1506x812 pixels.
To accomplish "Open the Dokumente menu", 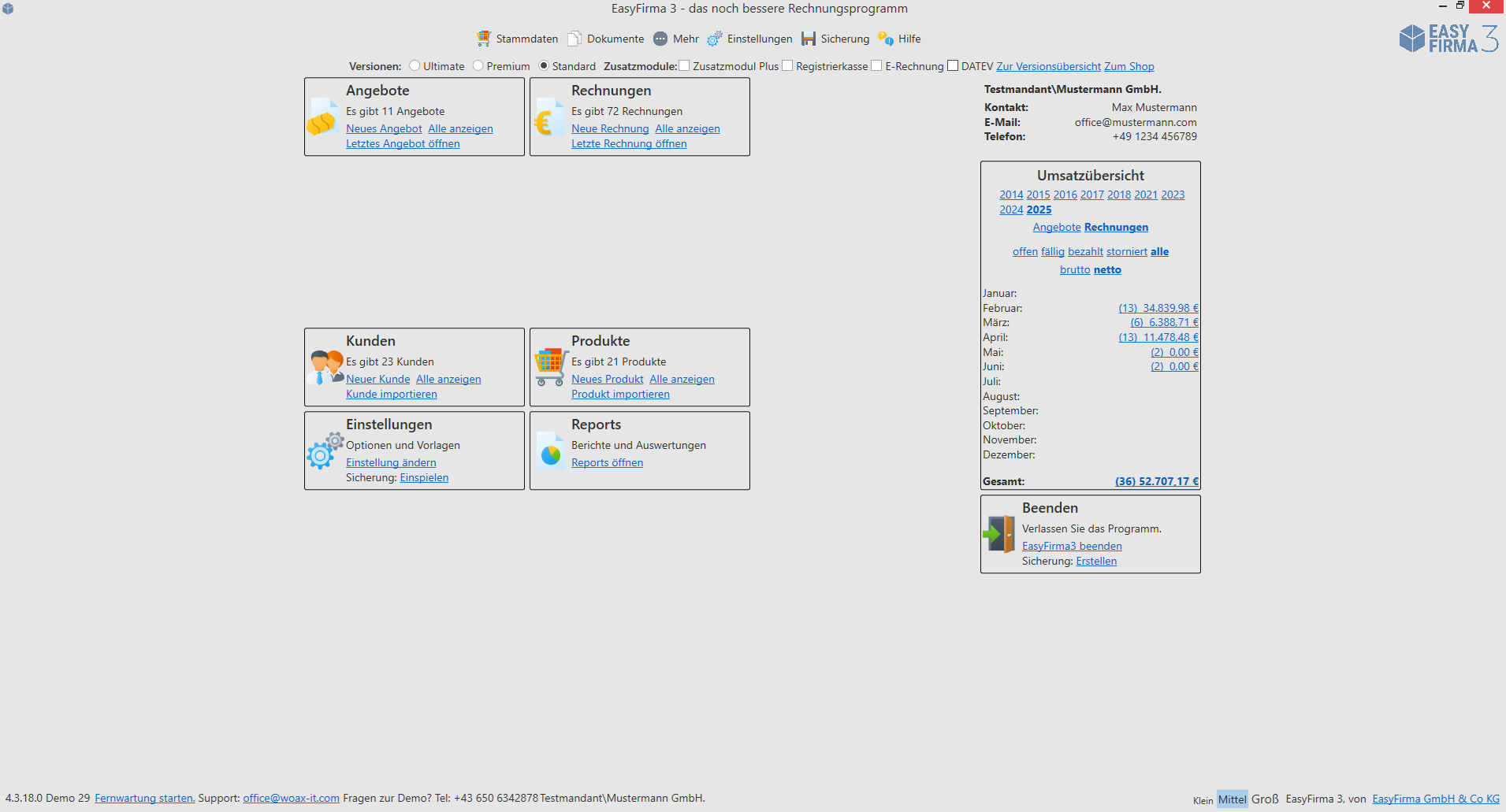I will (606, 39).
